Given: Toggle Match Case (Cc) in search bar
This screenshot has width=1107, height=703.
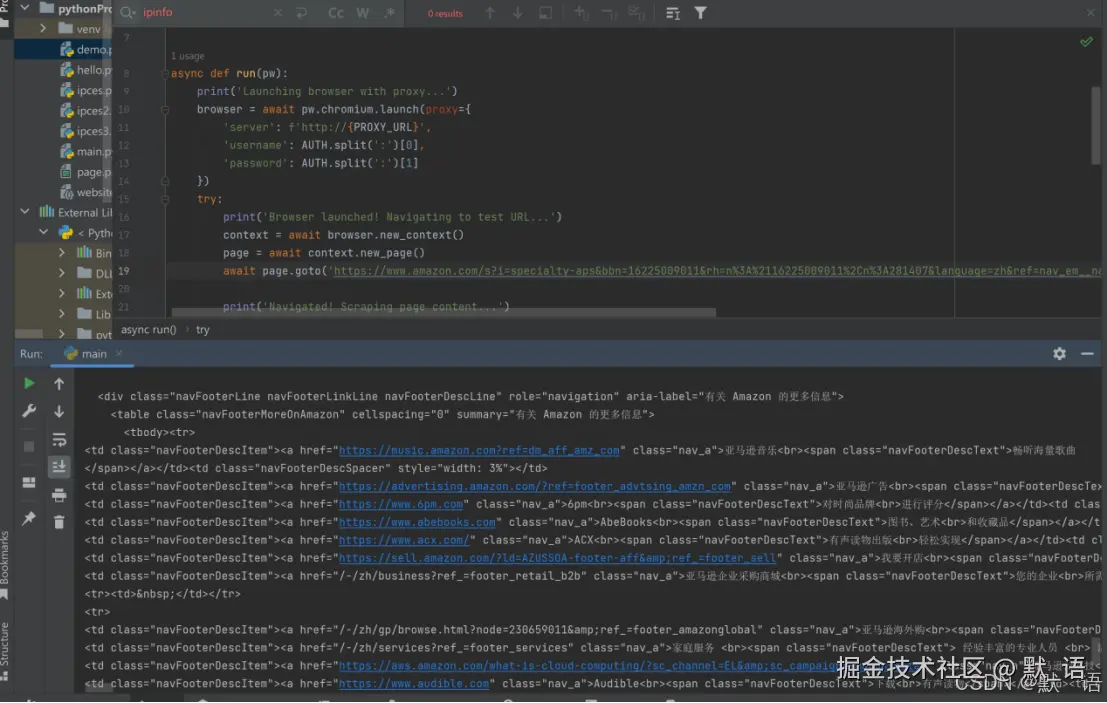Looking at the screenshot, I should point(336,13).
